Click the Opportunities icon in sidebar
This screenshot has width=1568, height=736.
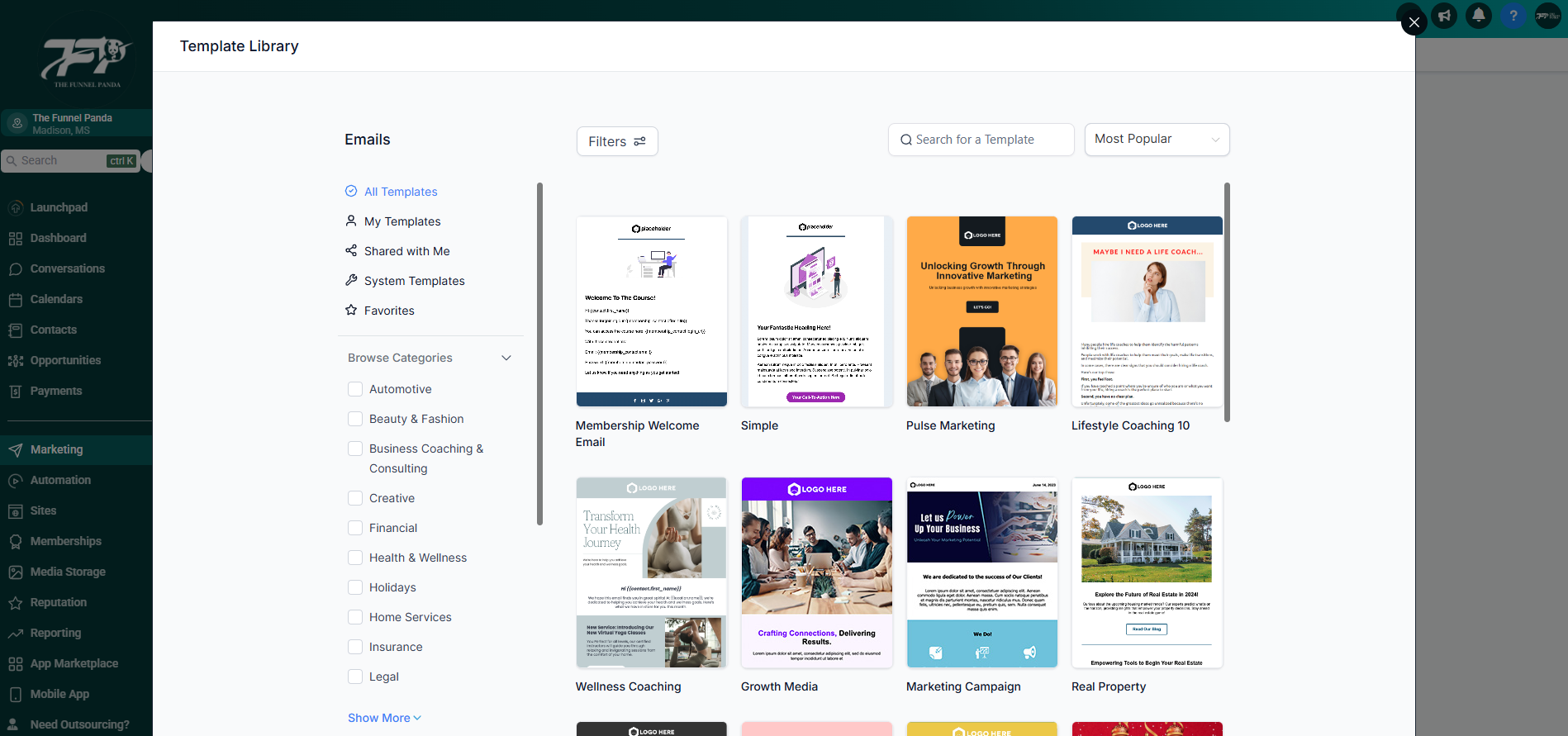click(x=16, y=360)
